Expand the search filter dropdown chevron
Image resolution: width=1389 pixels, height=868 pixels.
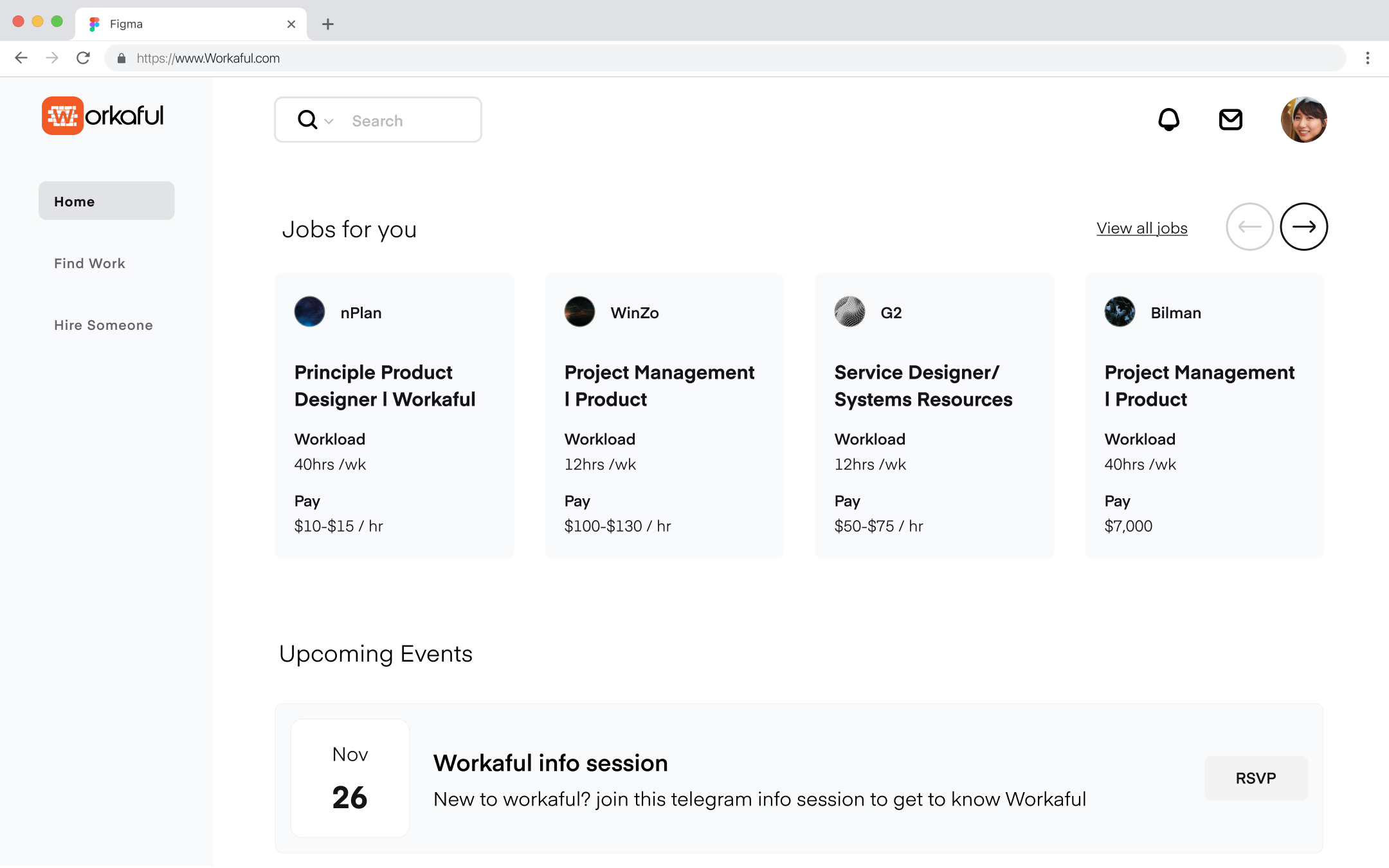pyautogui.click(x=329, y=121)
